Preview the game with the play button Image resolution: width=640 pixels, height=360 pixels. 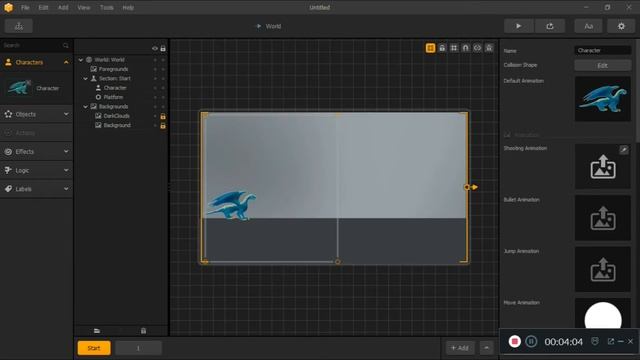(x=518, y=26)
